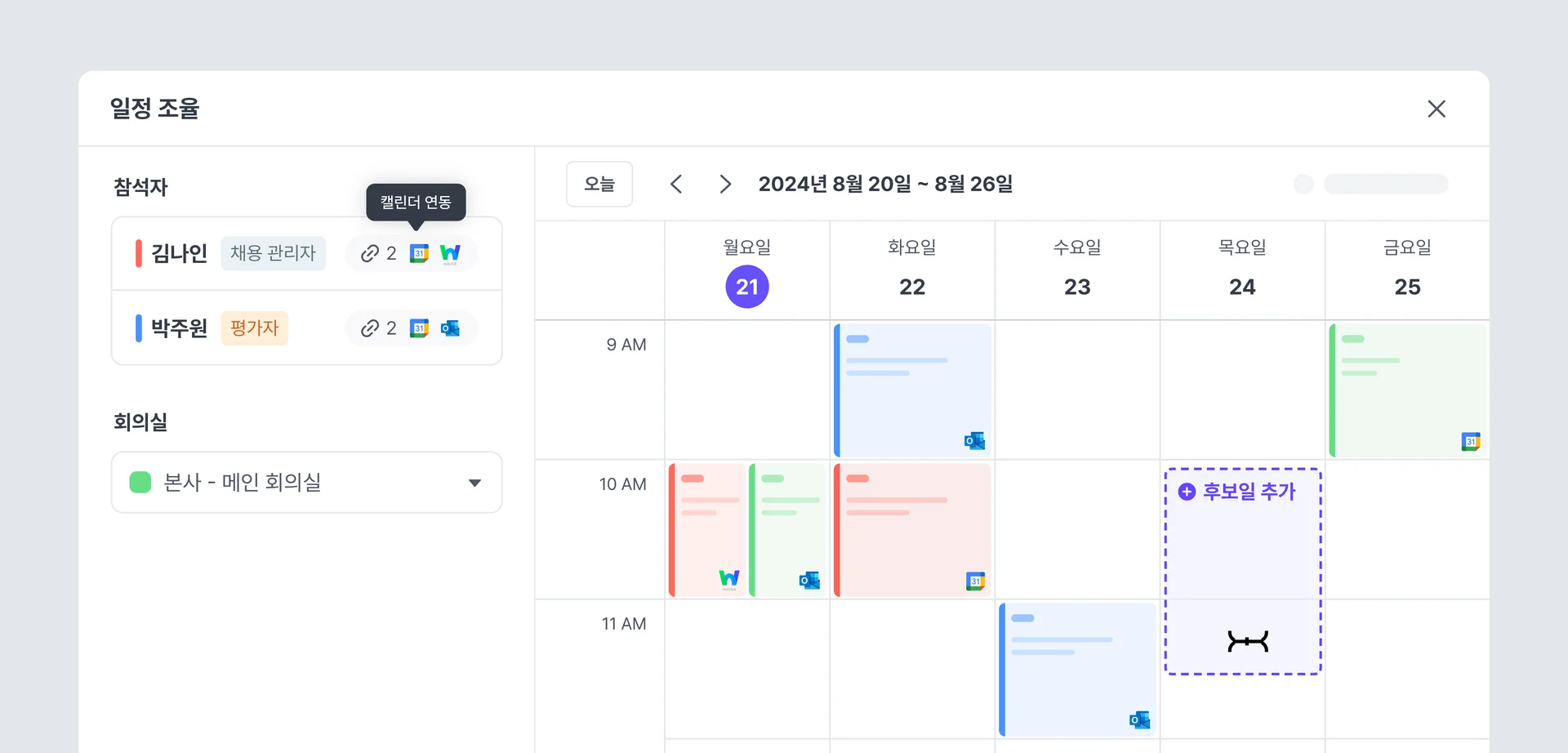1568x753 pixels.
Task: Click the Wanted W calendar icon beside 김나인
Action: 450,253
